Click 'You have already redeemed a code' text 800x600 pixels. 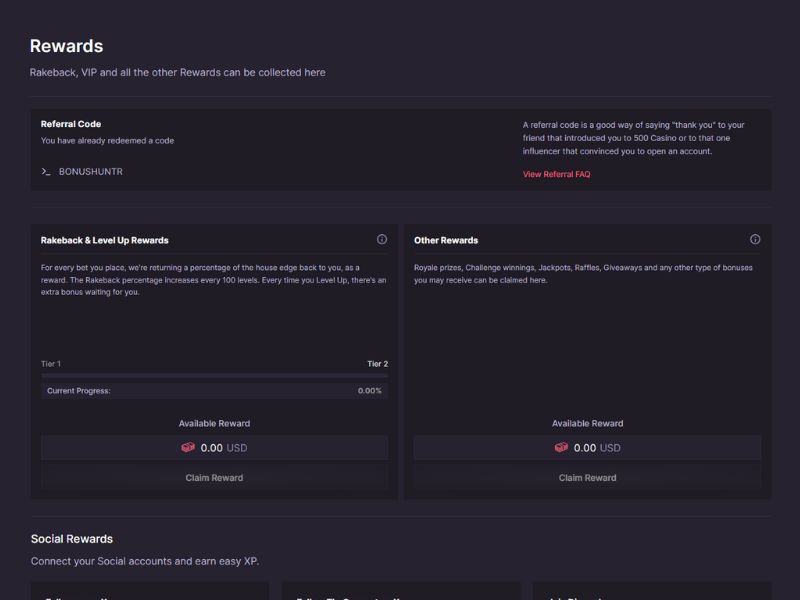point(107,140)
